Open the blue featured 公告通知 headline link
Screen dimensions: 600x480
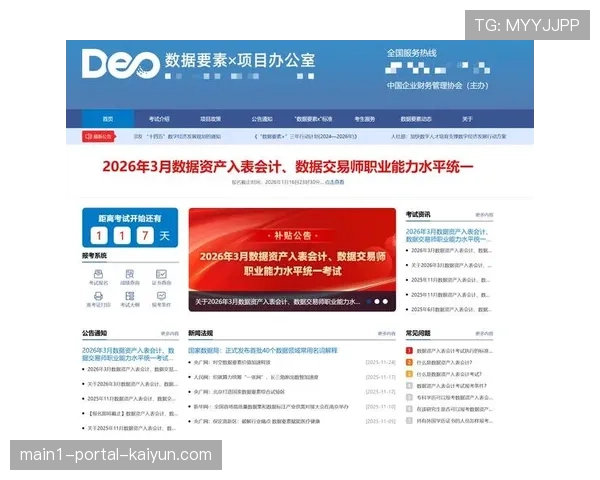click(x=129, y=354)
